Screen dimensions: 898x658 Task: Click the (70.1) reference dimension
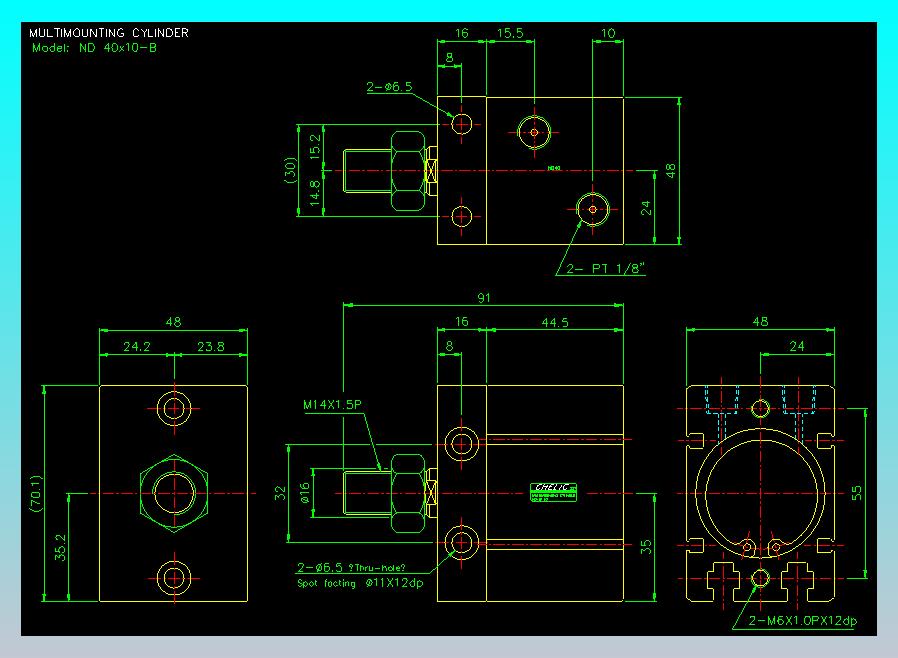[x=36, y=493]
